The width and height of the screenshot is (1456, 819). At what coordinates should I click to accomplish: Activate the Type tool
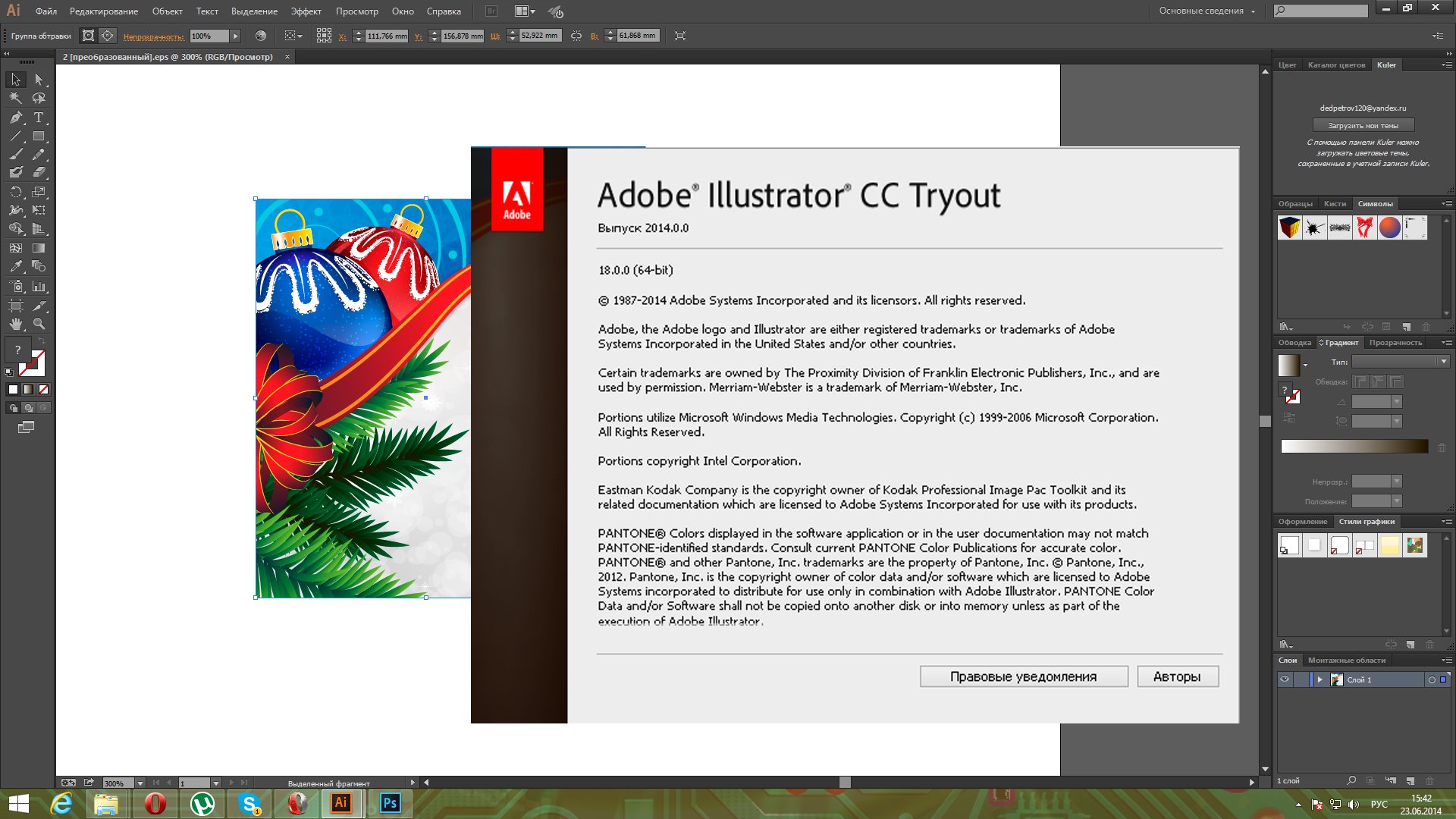[39, 118]
